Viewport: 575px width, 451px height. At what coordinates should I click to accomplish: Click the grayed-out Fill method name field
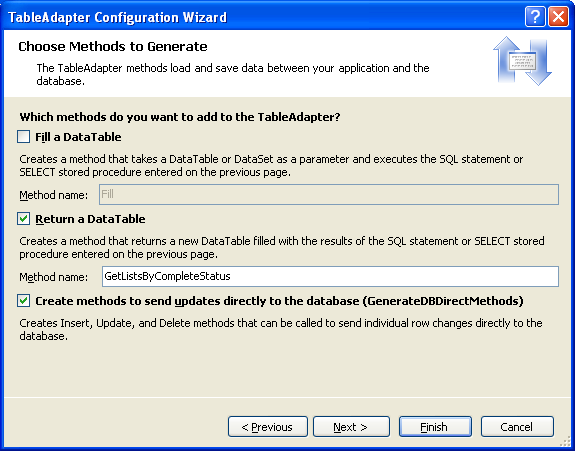[329, 194]
